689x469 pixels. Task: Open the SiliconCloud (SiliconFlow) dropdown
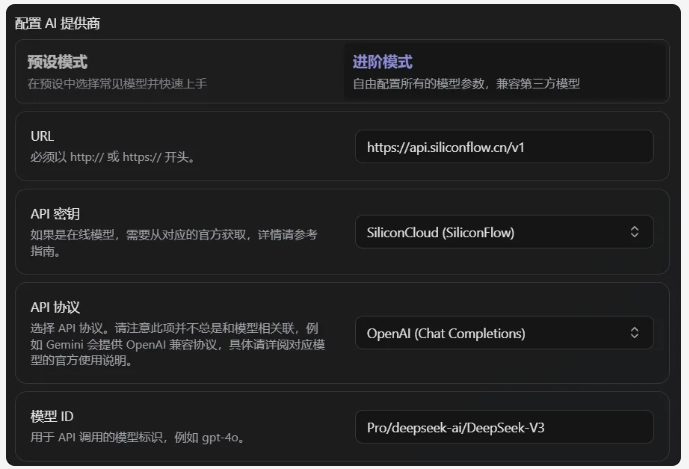tap(504, 232)
